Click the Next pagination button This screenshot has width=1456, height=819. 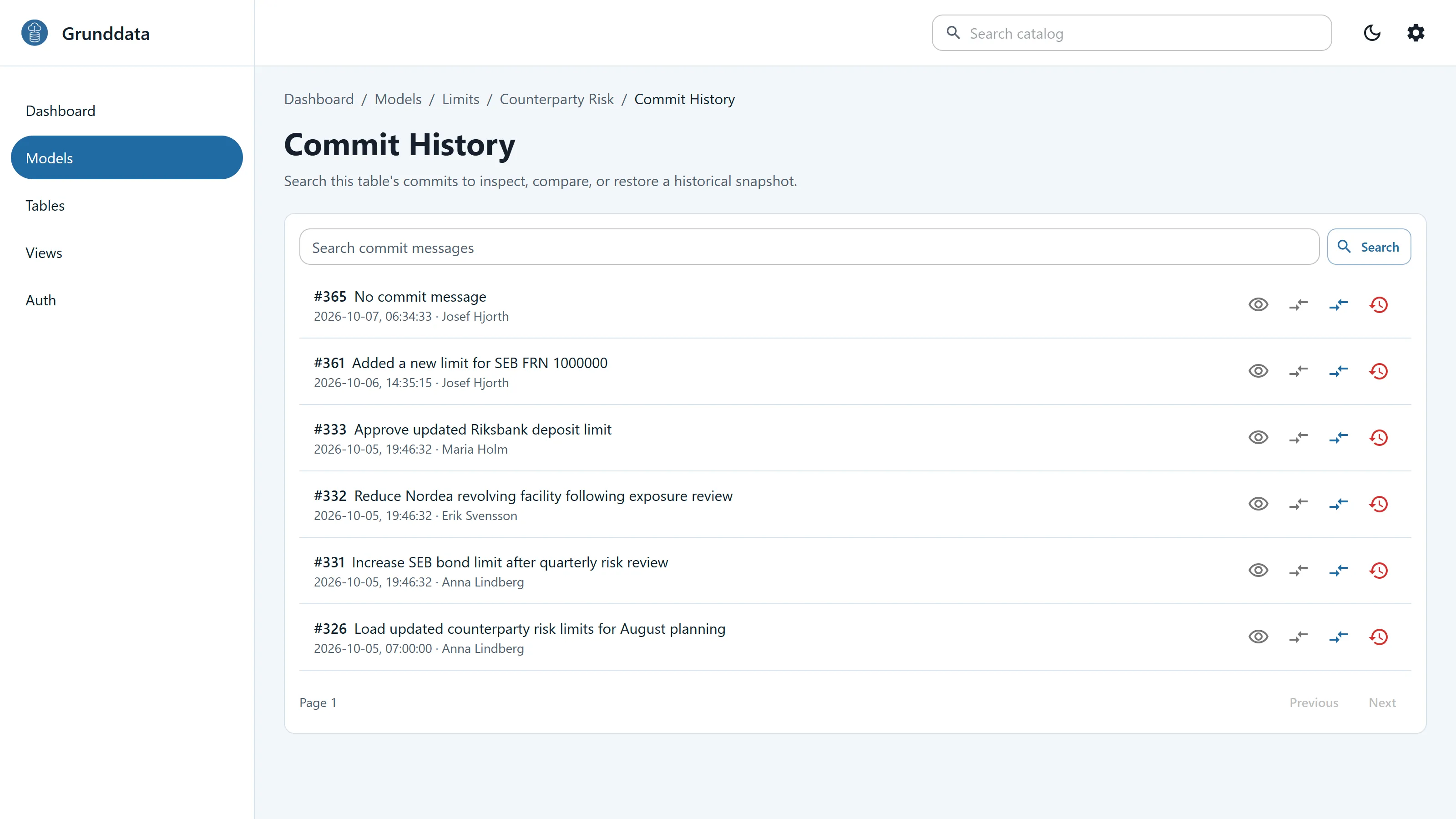(1382, 703)
